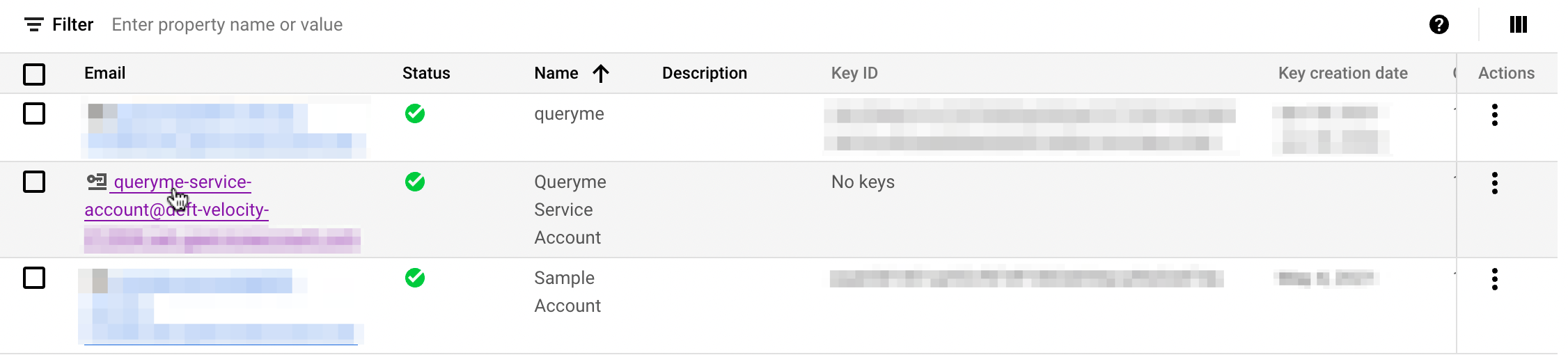Open actions menu for queryme row
1568x355 pixels.
point(1494,115)
